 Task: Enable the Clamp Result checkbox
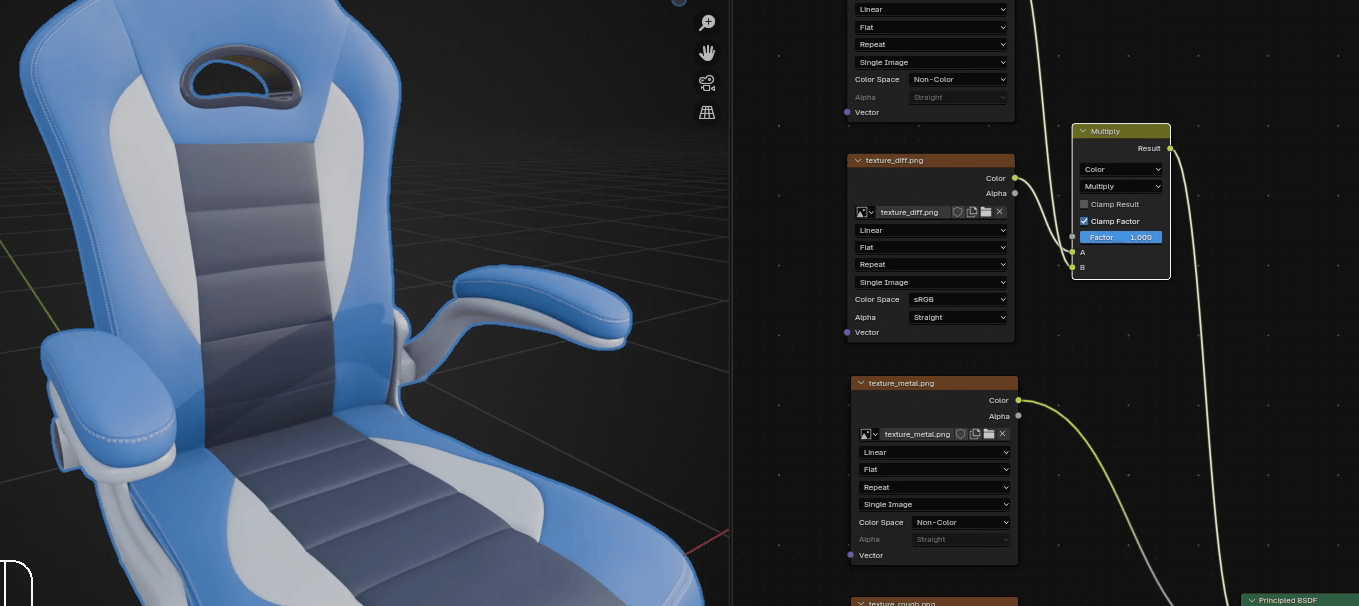coord(1084,204)
